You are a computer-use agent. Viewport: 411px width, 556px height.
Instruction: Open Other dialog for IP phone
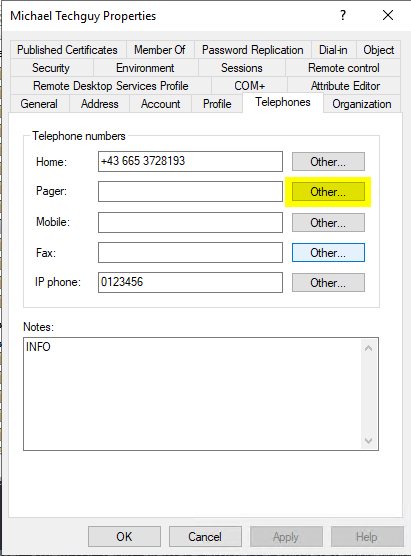(328, 283)
